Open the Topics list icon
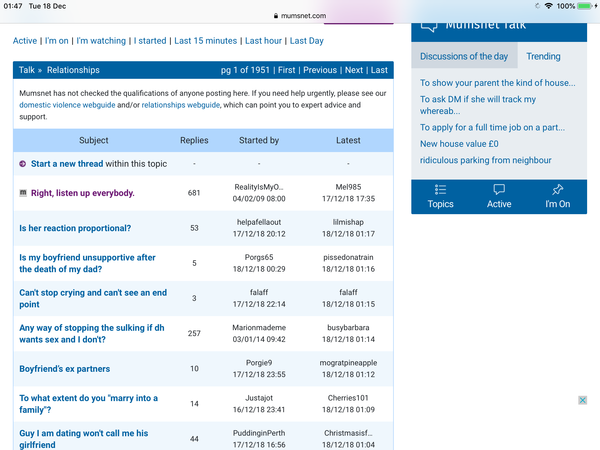This screenshot has height=450, width=600. [x=440, y=189]
